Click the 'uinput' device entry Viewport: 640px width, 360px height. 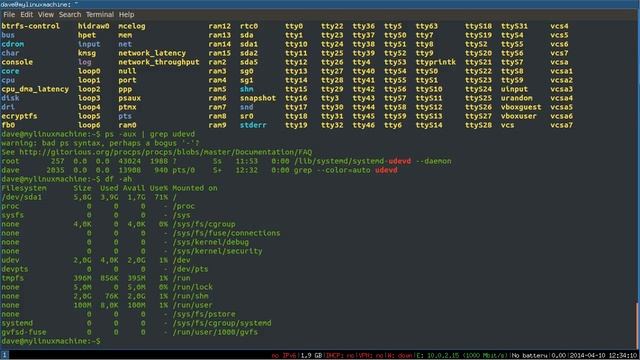tap(514, 89)
